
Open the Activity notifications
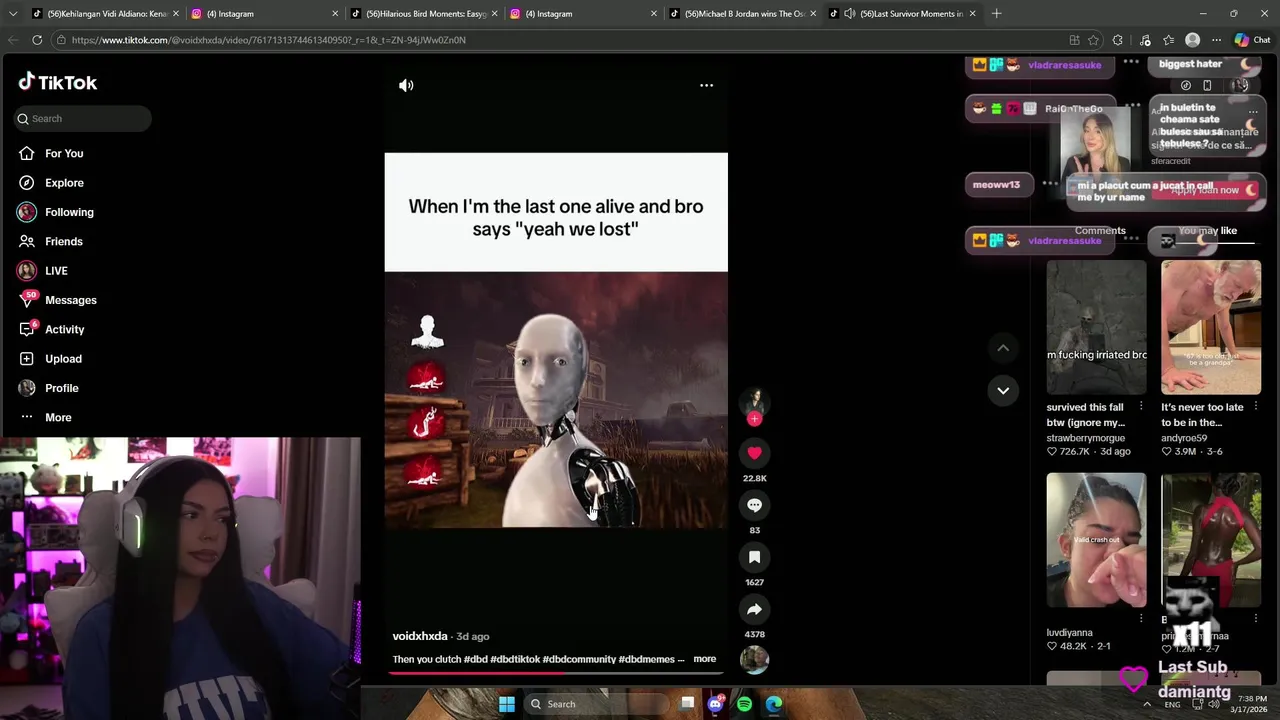(x=64, y=329)
